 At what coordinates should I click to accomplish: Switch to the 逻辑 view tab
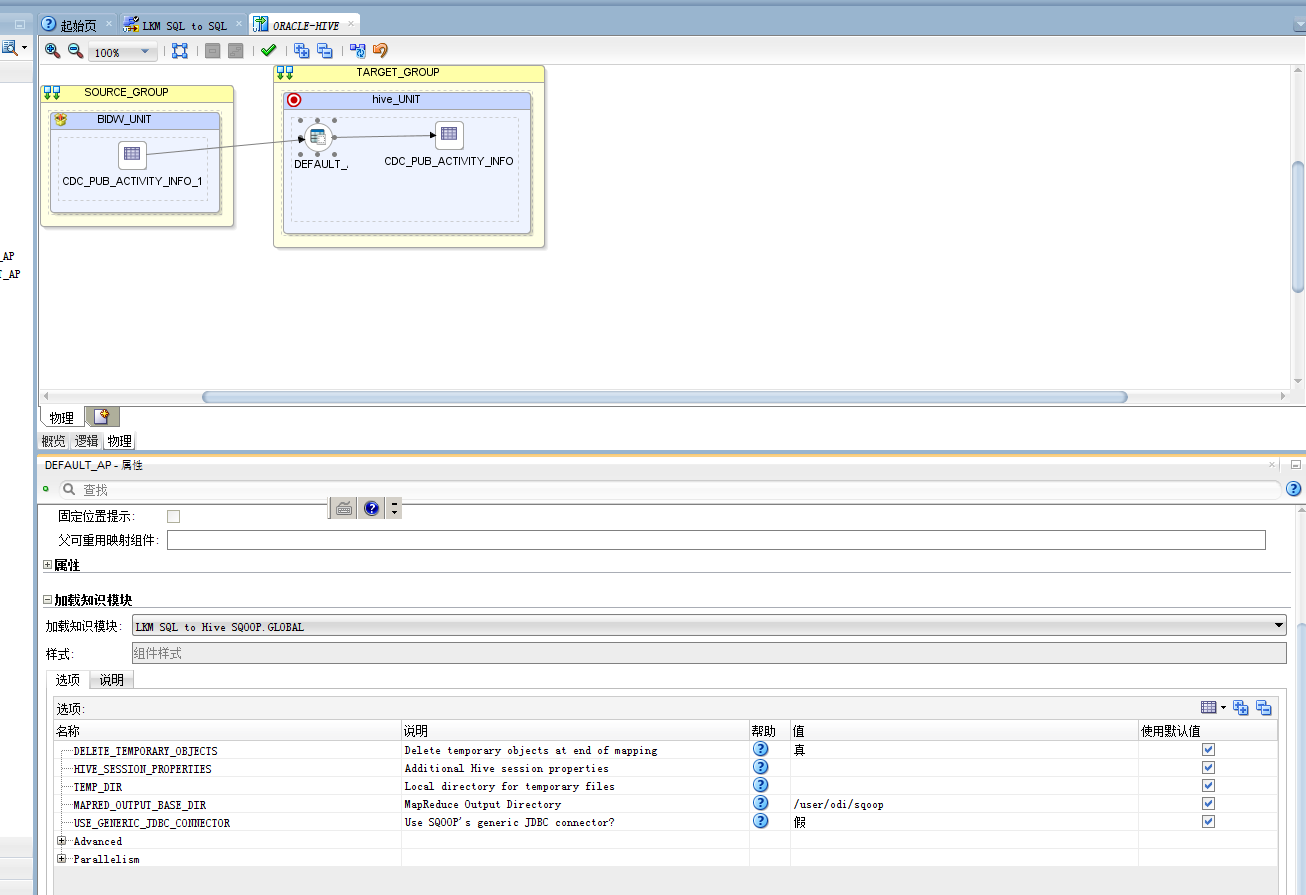click(x=87, y=441)
